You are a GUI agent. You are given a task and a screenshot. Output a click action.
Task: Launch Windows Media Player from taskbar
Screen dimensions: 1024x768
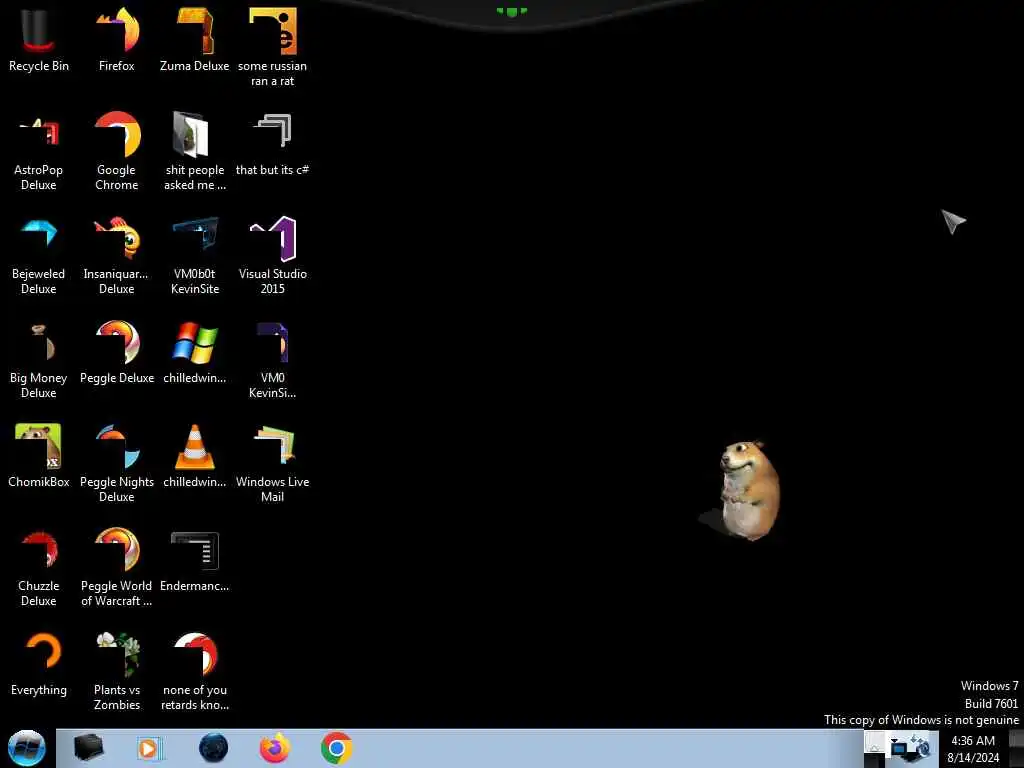[x=150, y=748]
